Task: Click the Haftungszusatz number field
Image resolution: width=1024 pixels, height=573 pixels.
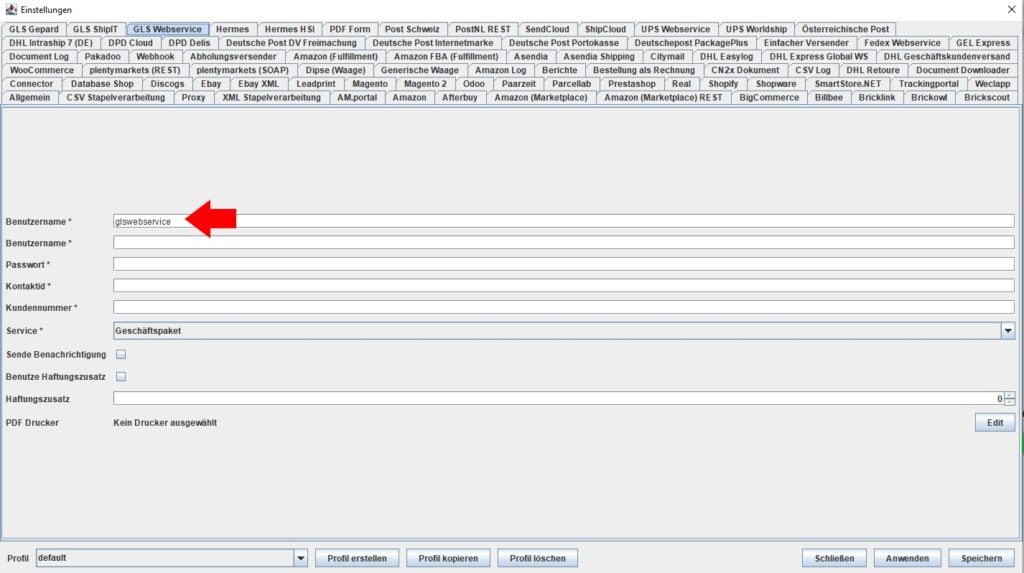Action: tap(558, 399)
